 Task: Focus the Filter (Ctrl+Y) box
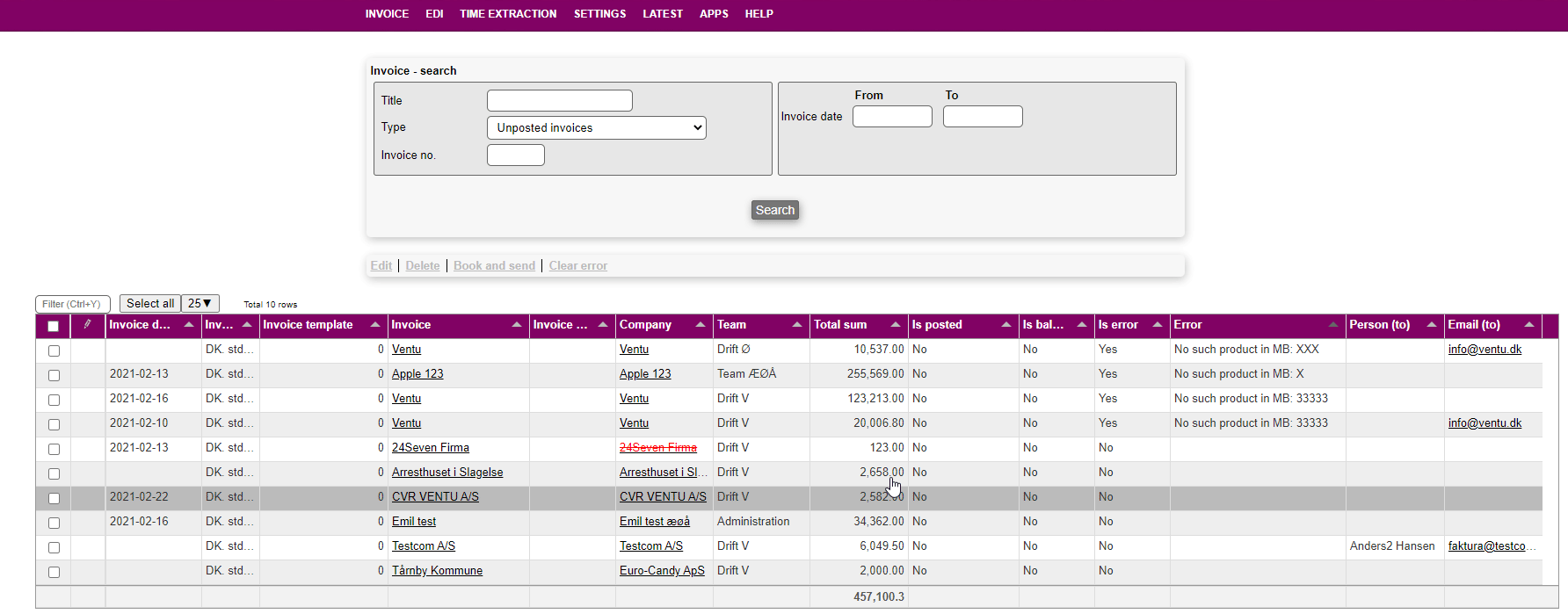(x=72, y=305)
